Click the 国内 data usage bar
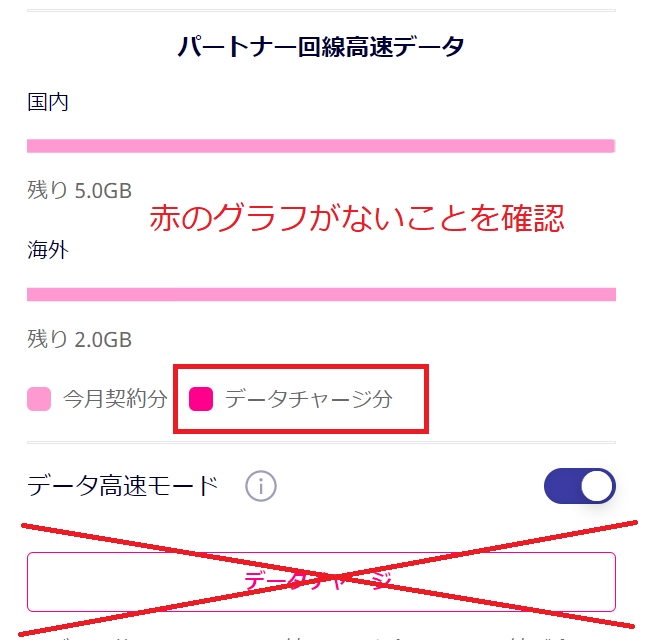The width and height of the screenshot is (647, 640). (320, 146)
